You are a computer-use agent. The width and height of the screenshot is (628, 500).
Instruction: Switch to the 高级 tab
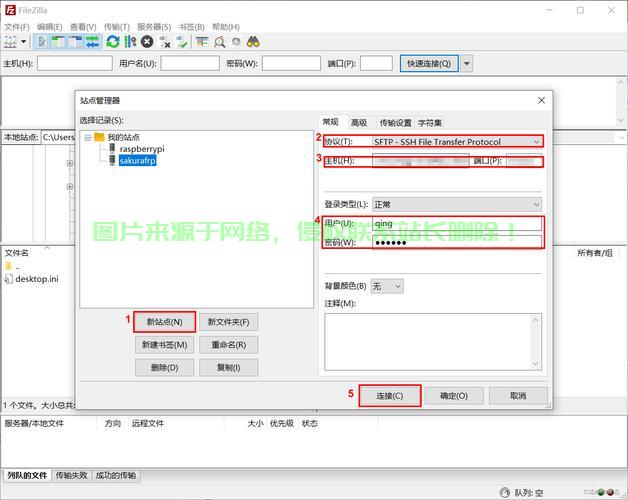coord(359,123)
